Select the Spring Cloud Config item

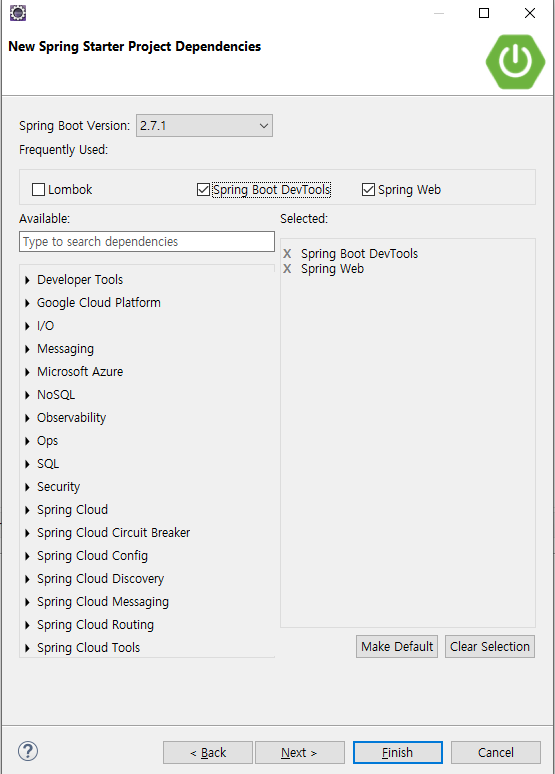92,556
